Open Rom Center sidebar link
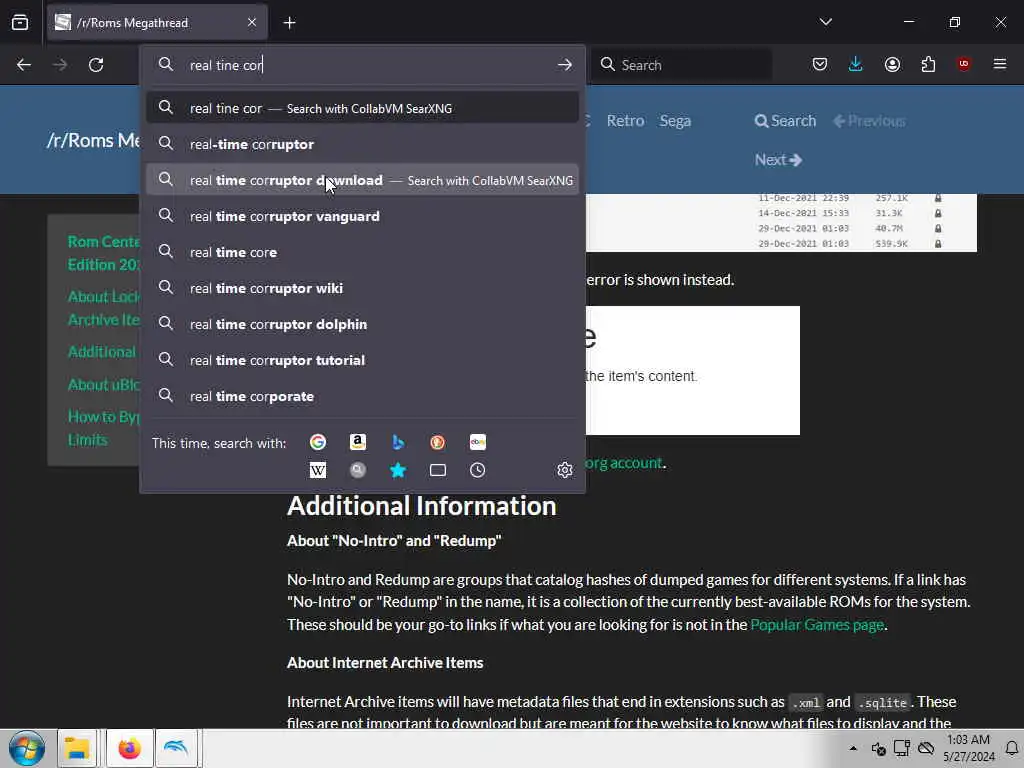 (104, 253)
